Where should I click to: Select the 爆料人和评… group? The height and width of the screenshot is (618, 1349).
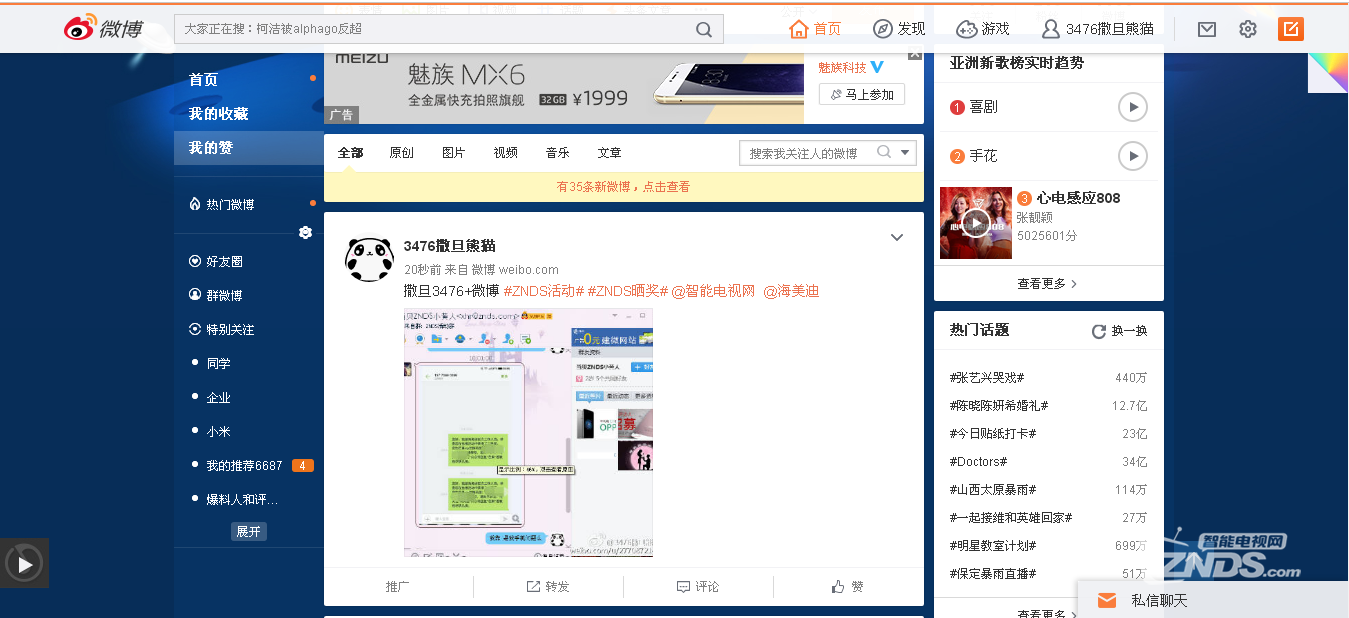coord(242,499)
